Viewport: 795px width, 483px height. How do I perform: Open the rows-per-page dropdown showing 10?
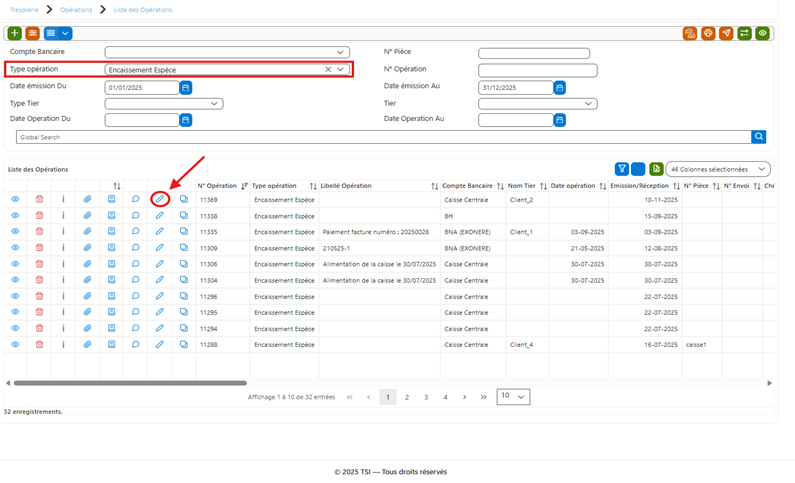[x=513, y=396]
